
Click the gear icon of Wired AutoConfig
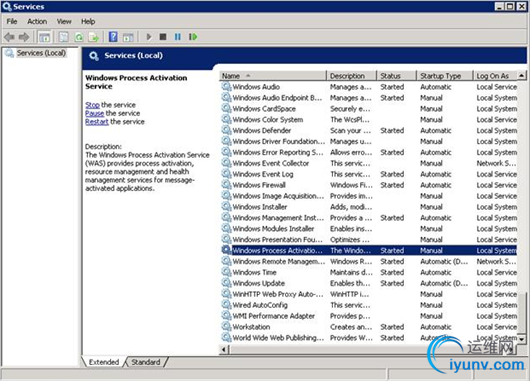(x=226, y=305)
